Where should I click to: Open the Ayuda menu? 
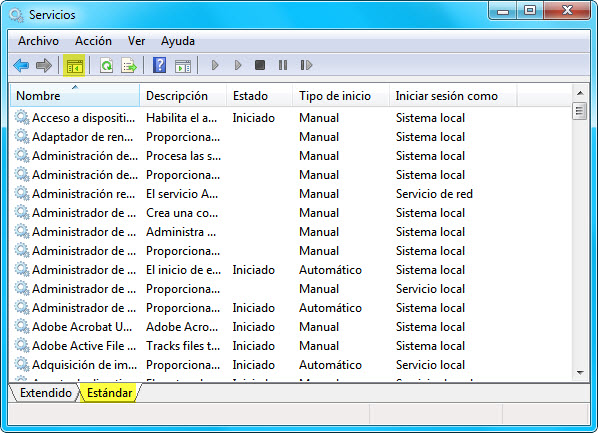(177, 41)
